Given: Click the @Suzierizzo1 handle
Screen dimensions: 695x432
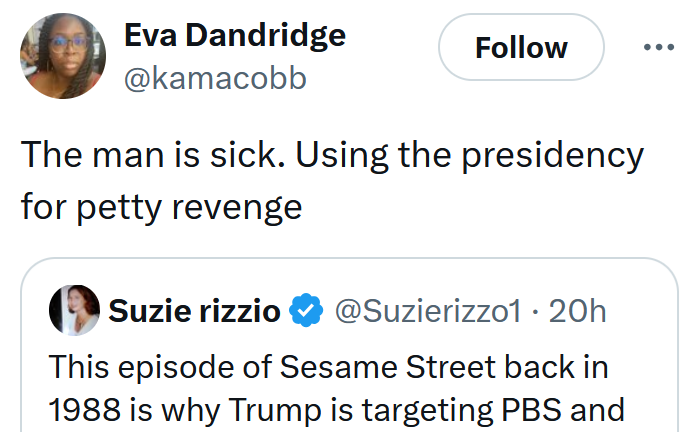Looking at the screenshot, I should [427, 311].
